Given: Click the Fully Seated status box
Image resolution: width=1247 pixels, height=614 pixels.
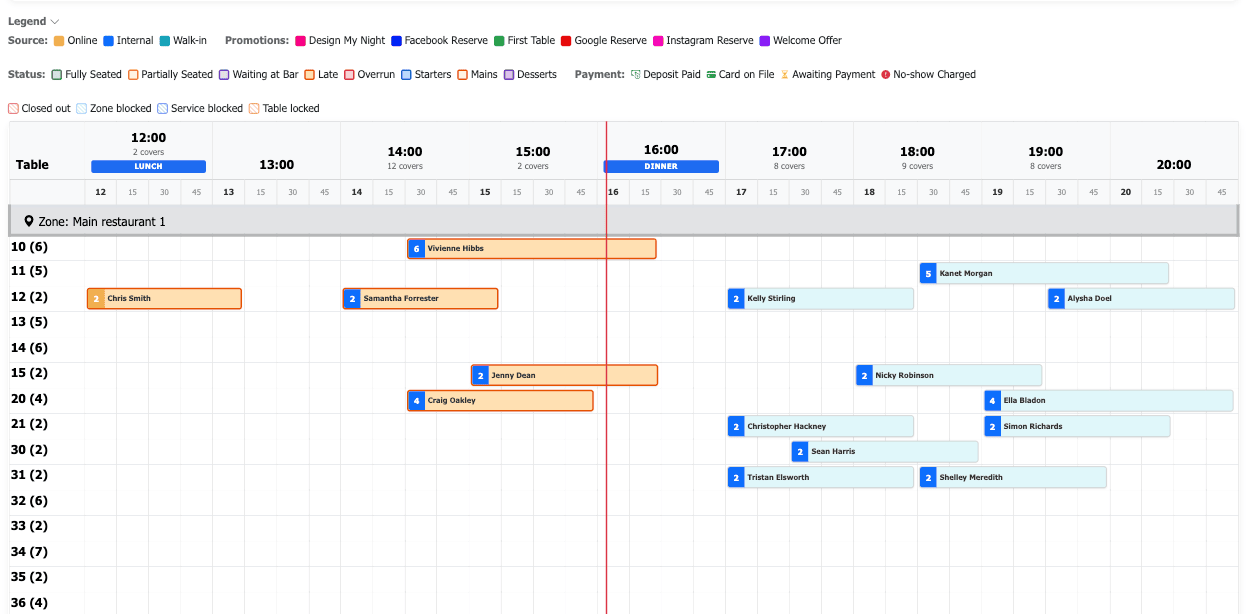Looking at the screenshot, I should click(57, 75).
